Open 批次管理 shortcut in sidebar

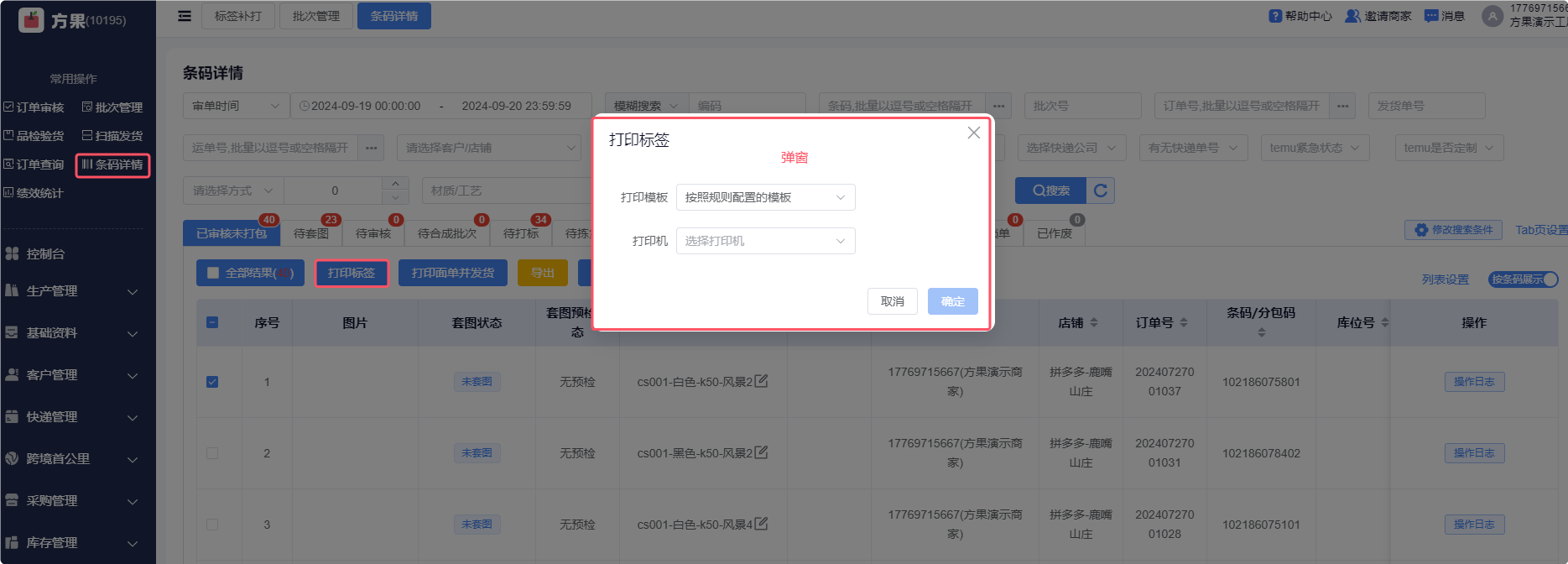pos(112,107)
